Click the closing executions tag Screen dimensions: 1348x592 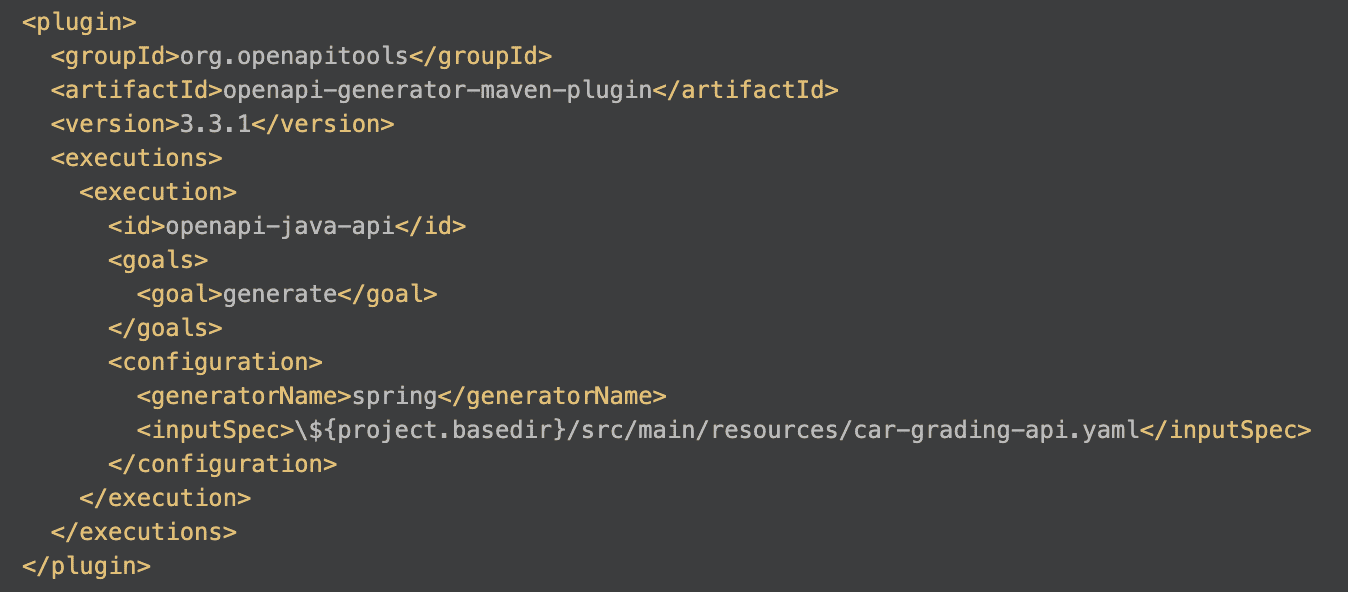[143, 532]
